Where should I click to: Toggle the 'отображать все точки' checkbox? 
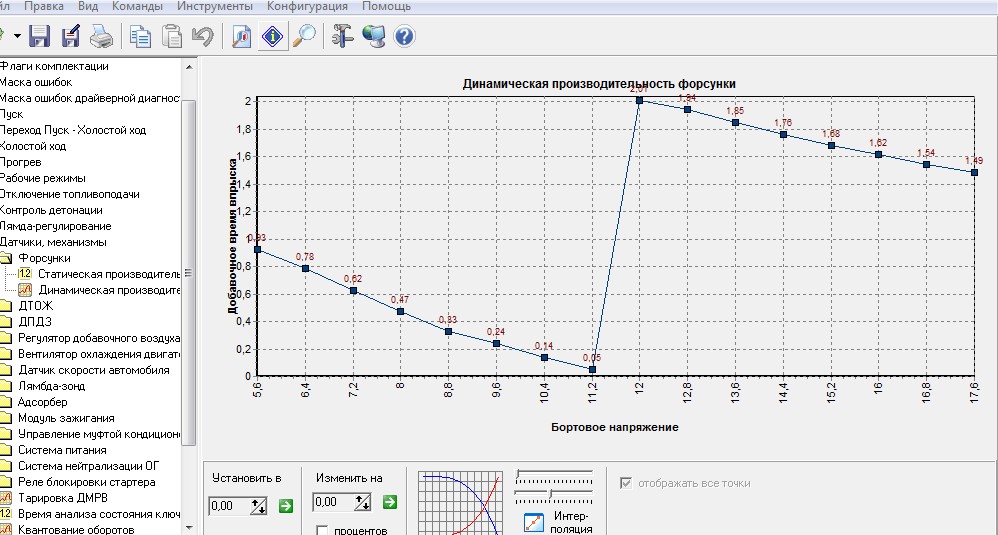pos(627,483)
